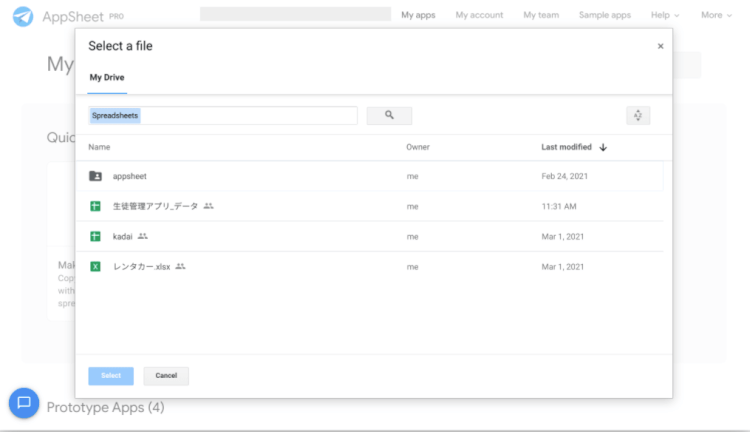Expand the More menu
The height and width of the screenshot is (432, 750).
point(716,15)
